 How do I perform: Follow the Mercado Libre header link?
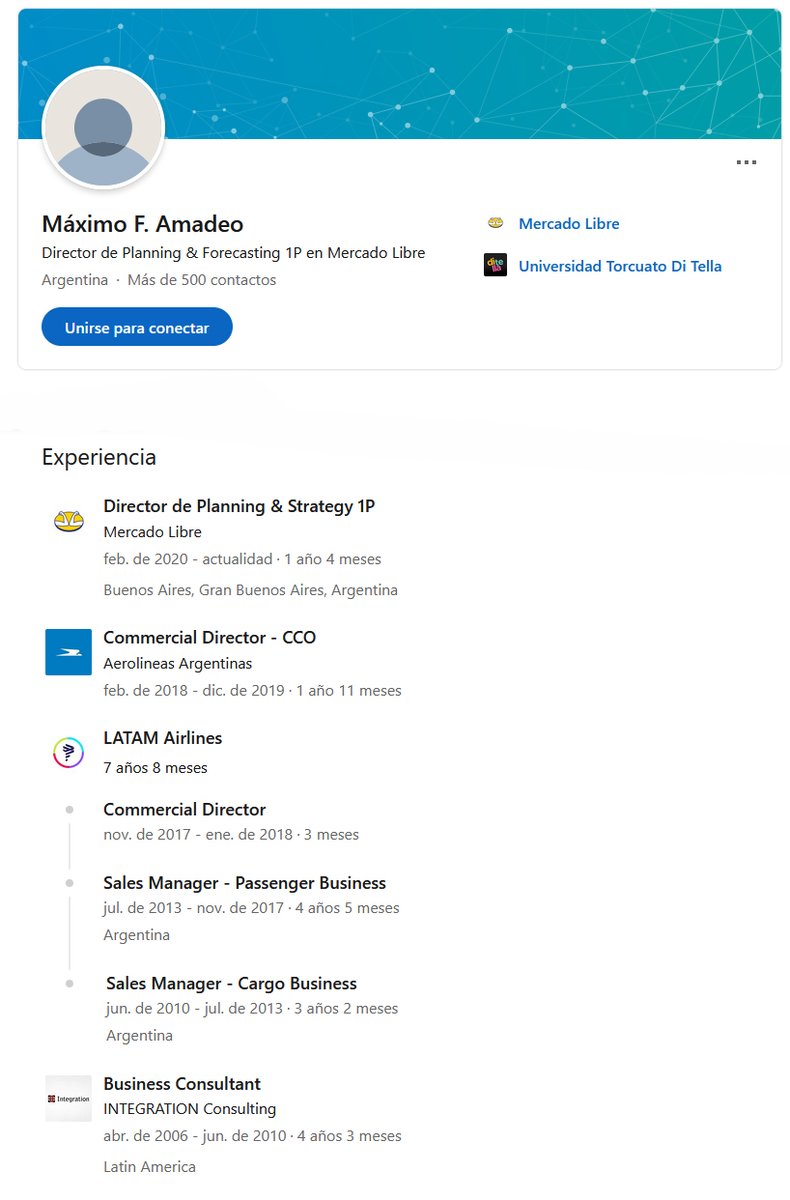coord(569,224)
